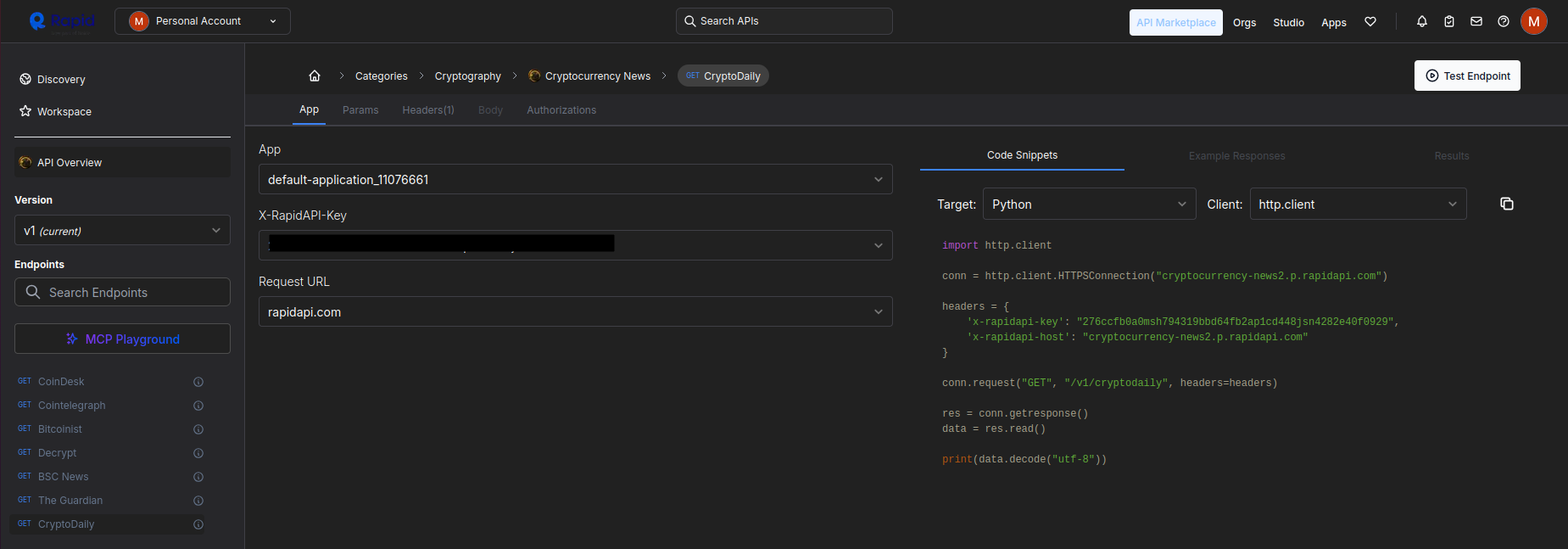Open the clipboard checklist icon in the header
Viewport: 1568px width, 549px height.
click(1449, 22)
